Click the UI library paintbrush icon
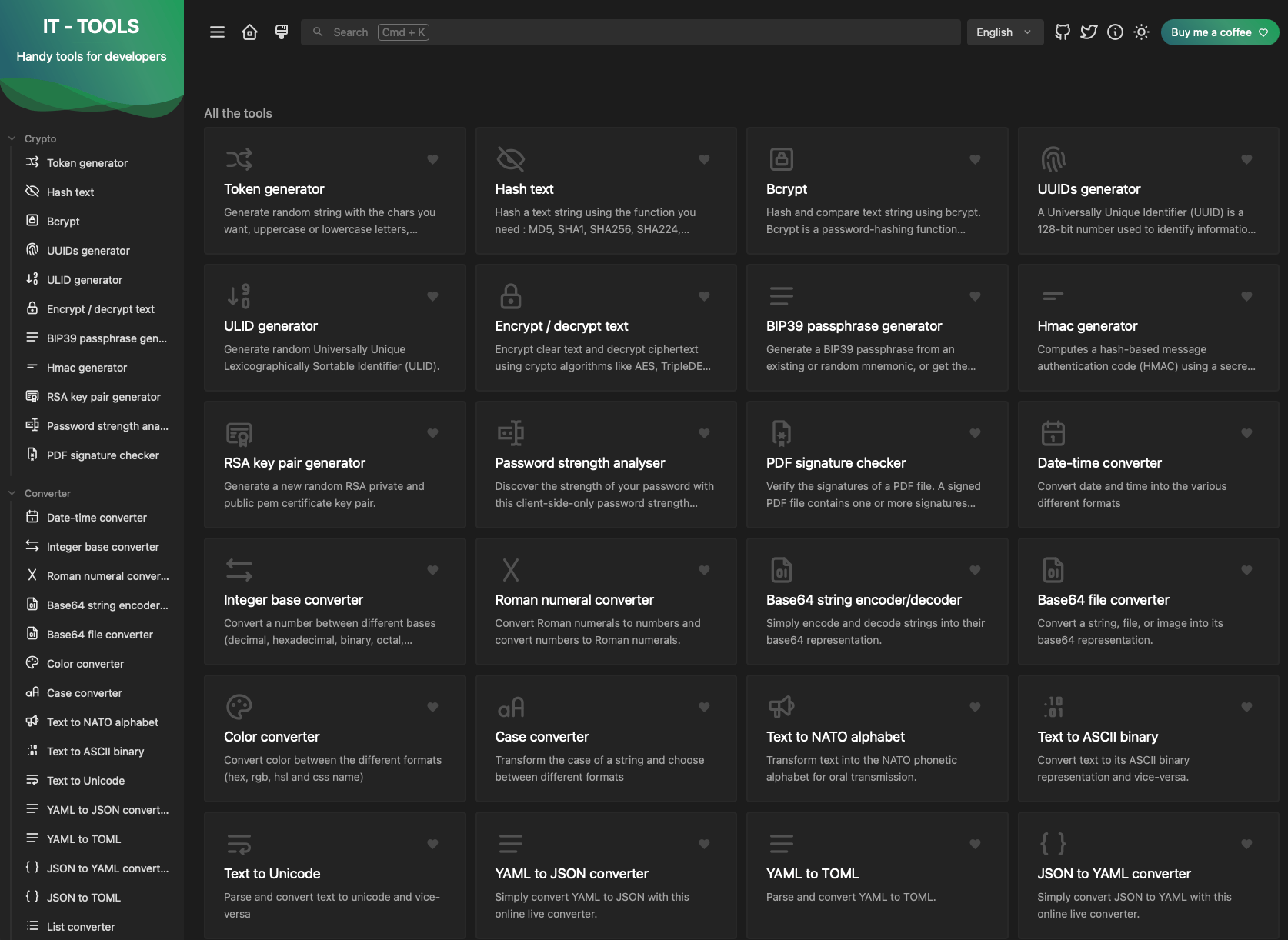Screen dimensions: 1288x940 pos(282,32)
